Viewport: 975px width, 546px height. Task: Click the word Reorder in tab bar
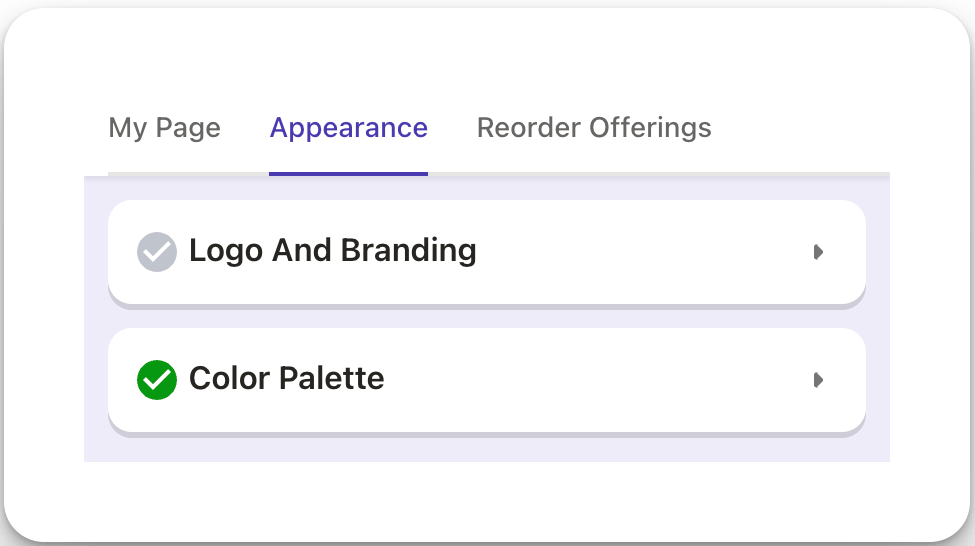[x=529, y=127]
